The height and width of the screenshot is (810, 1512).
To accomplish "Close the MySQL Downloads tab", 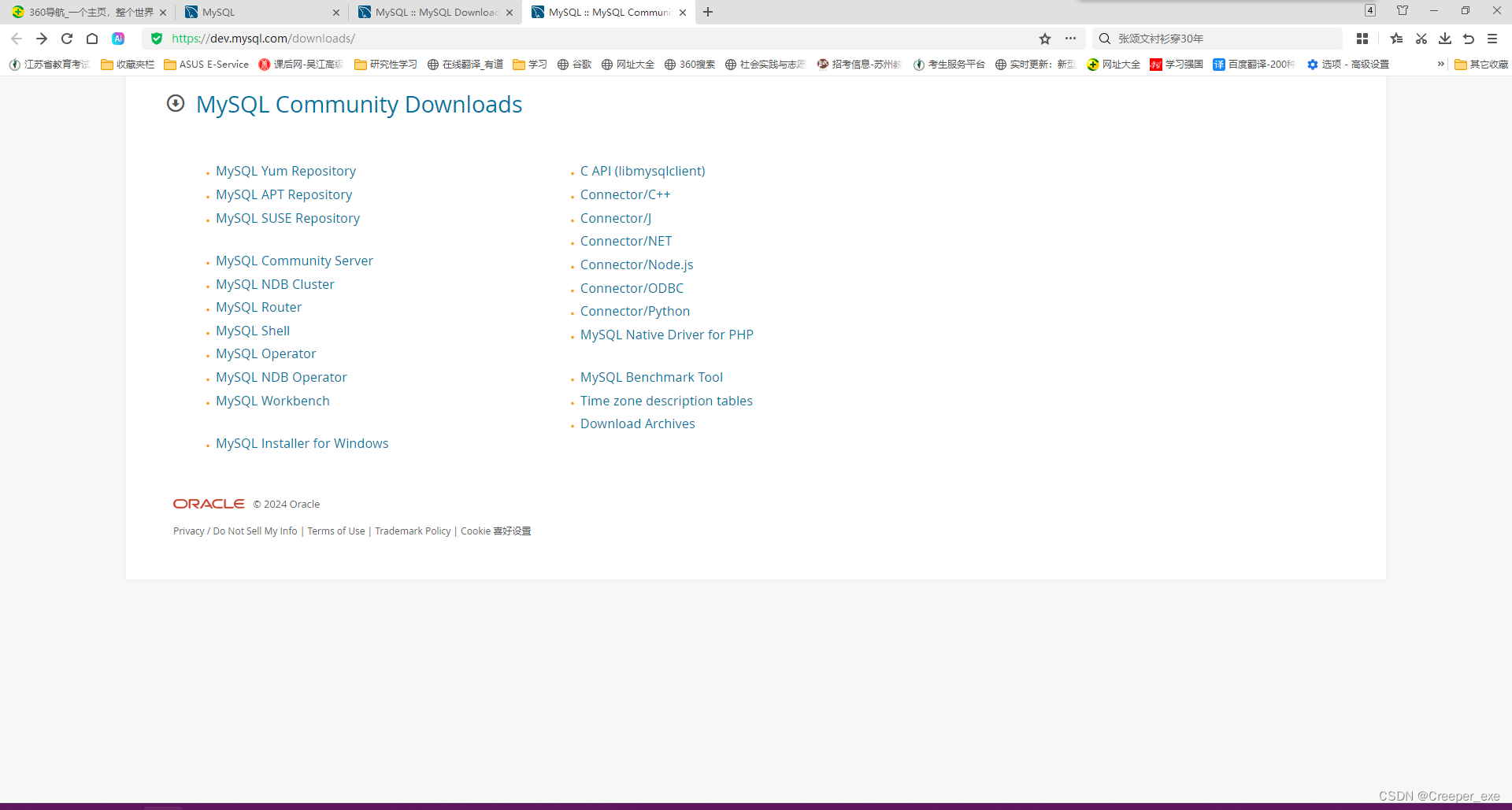I will [510, 13].
